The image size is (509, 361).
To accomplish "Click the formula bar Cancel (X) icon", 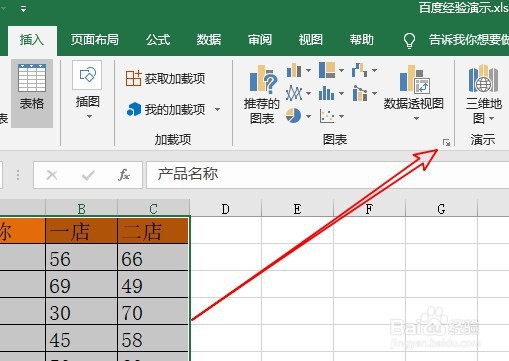I will pyautogui.click(x=52, y=175).
